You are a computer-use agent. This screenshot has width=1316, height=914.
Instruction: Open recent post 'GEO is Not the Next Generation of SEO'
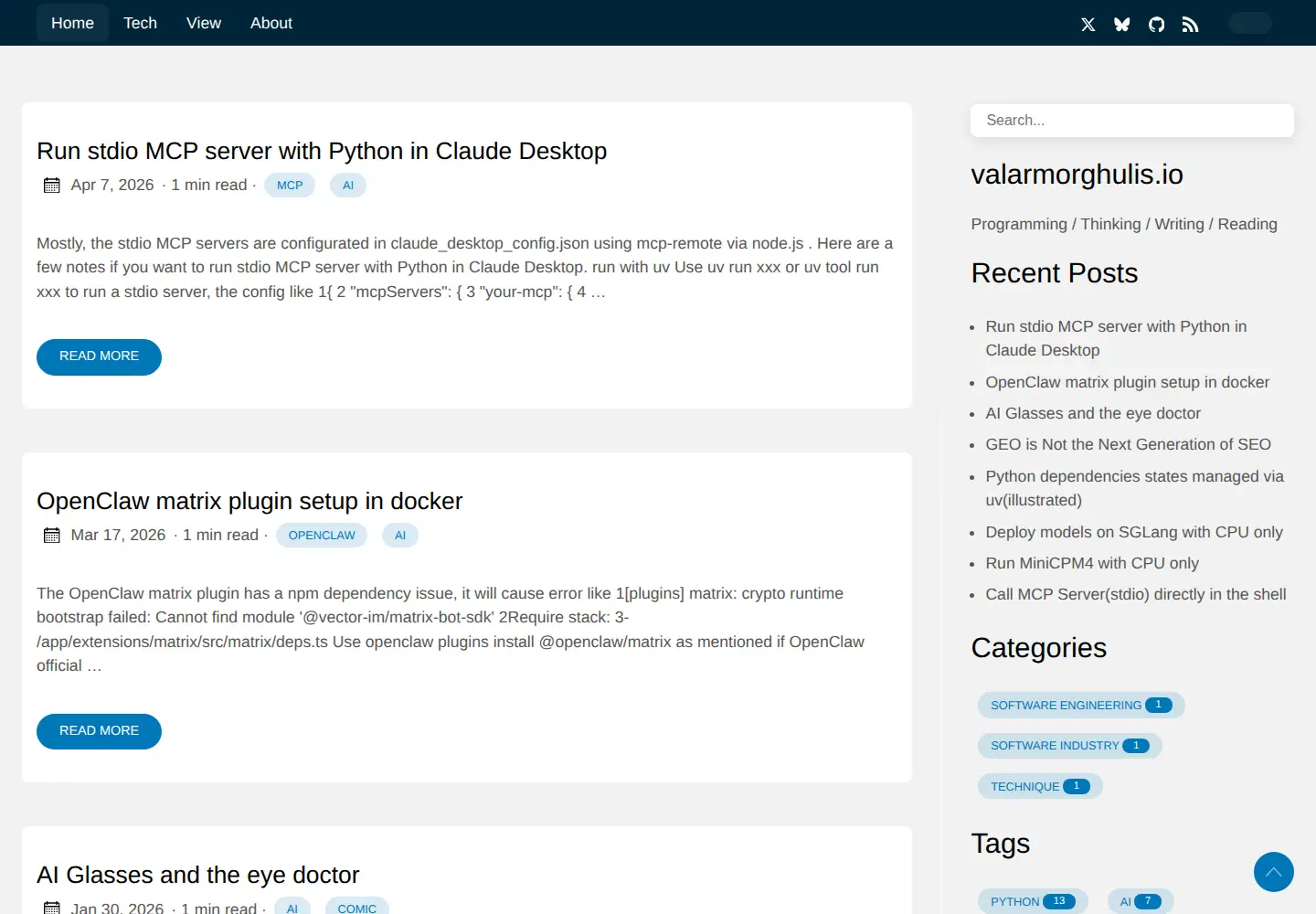[1129, 444]
